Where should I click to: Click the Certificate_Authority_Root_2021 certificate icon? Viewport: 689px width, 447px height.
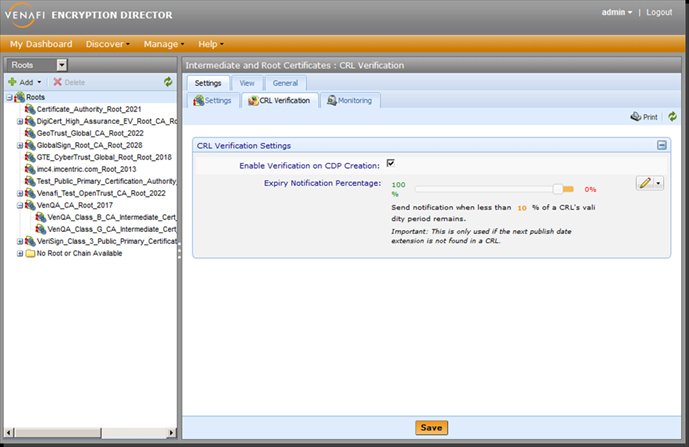coord(30,109)
